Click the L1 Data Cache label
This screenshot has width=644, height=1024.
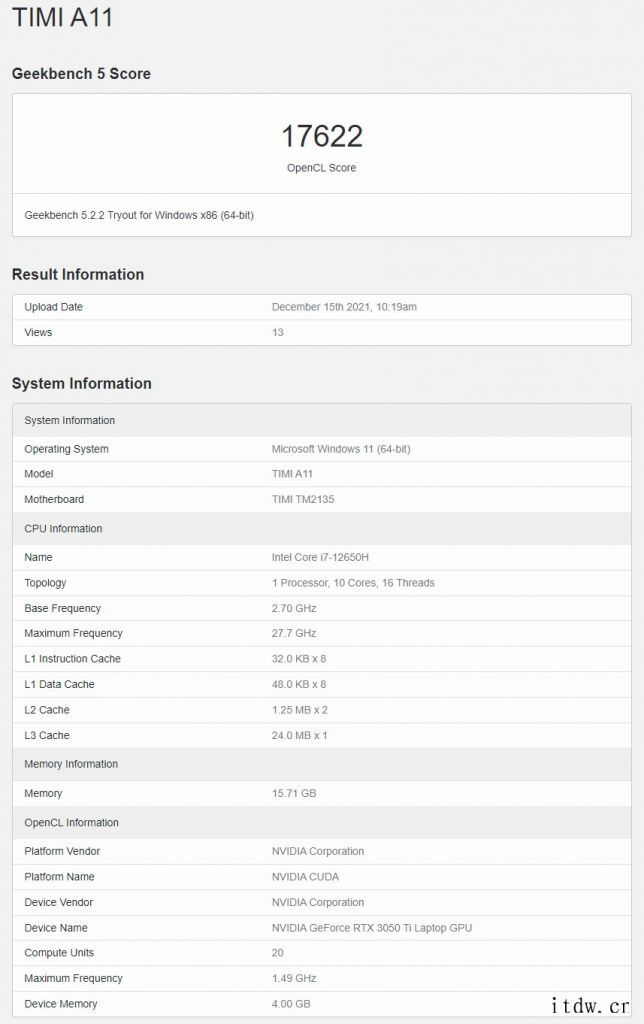pos(59,684)
